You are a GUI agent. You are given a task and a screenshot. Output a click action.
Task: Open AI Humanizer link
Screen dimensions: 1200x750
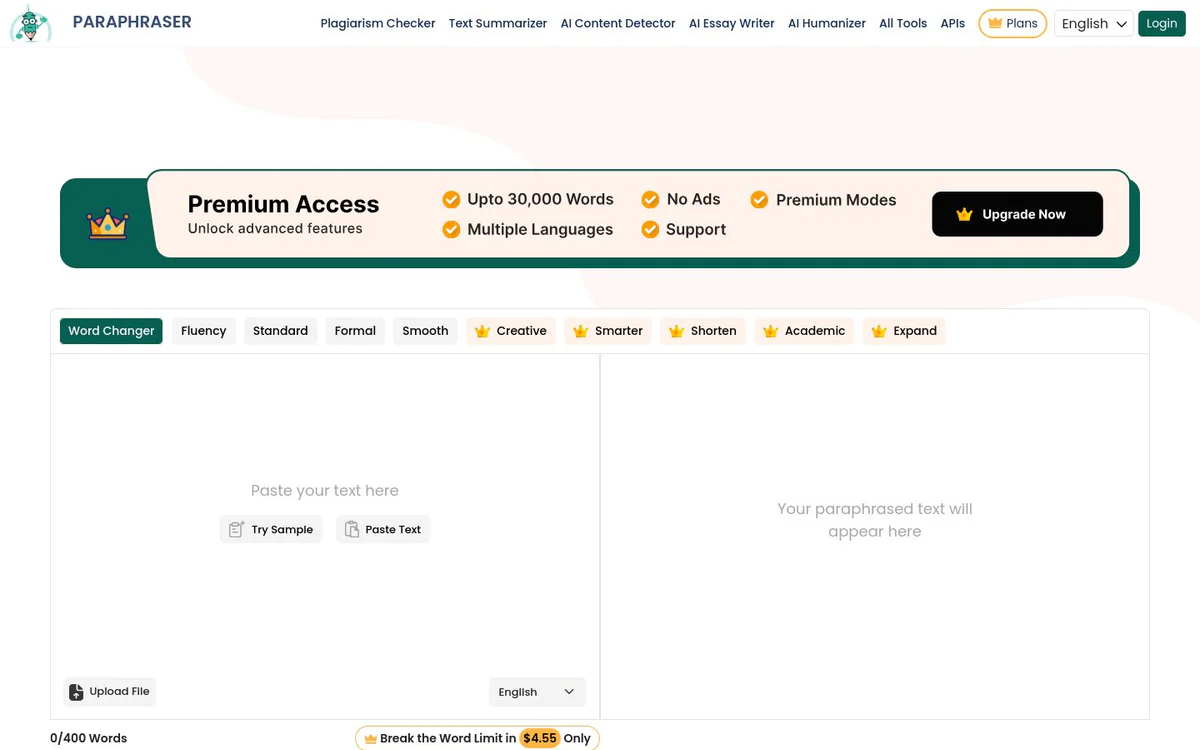click(x=827, y=23)
